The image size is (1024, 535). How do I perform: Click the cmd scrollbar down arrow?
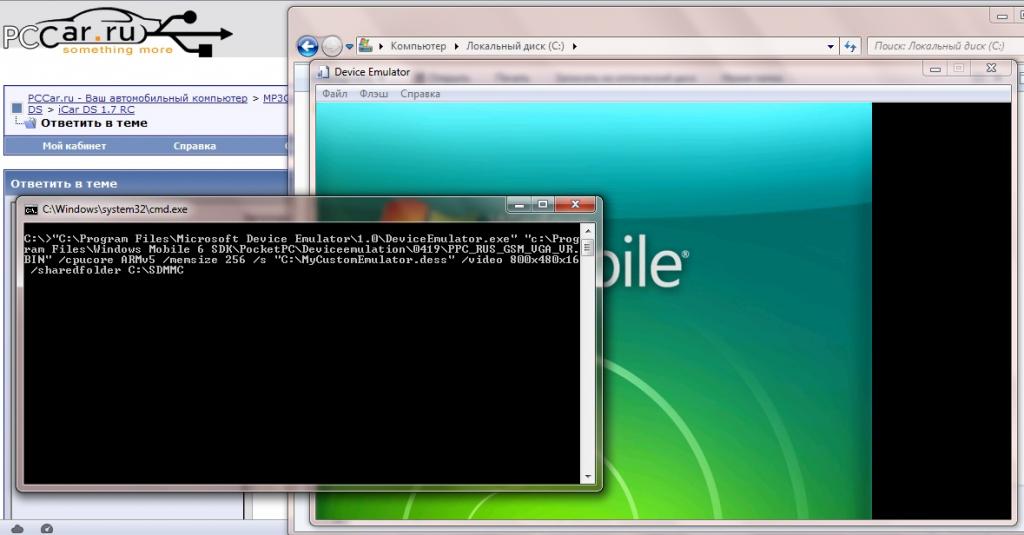(587, 477)
